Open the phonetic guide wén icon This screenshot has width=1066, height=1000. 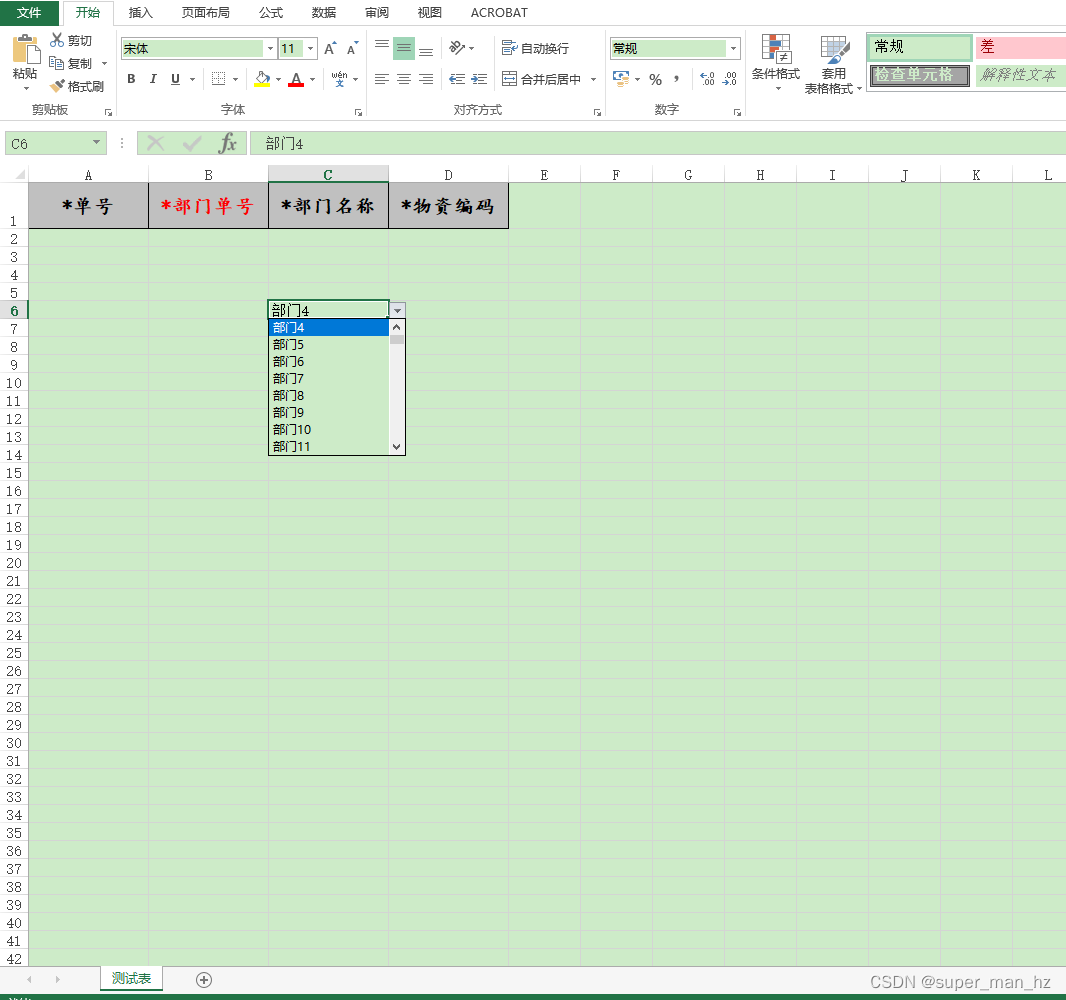coord(339,79)
